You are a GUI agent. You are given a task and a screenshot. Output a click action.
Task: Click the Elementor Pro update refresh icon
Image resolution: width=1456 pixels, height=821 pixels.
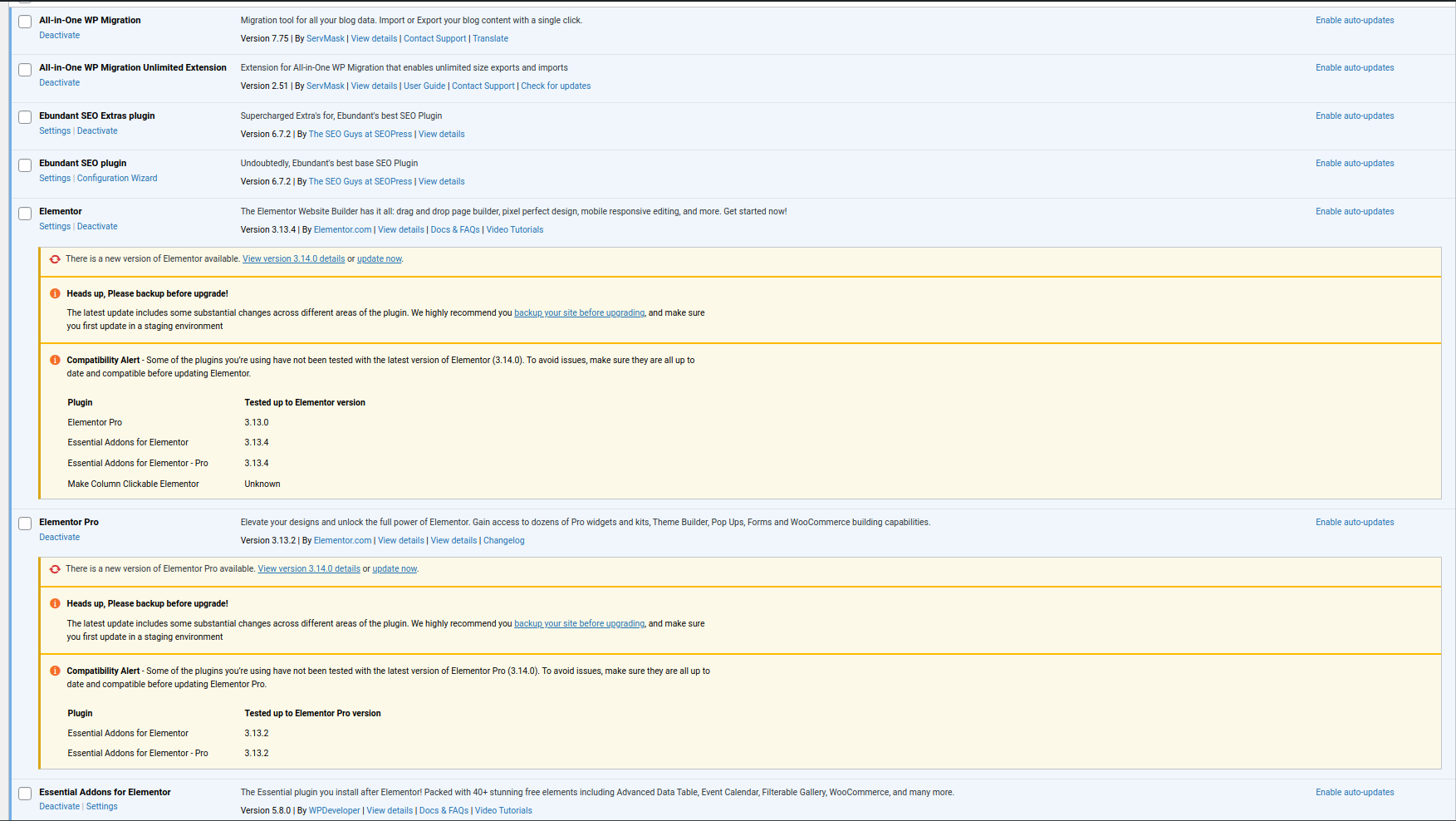tap(55, 569)
